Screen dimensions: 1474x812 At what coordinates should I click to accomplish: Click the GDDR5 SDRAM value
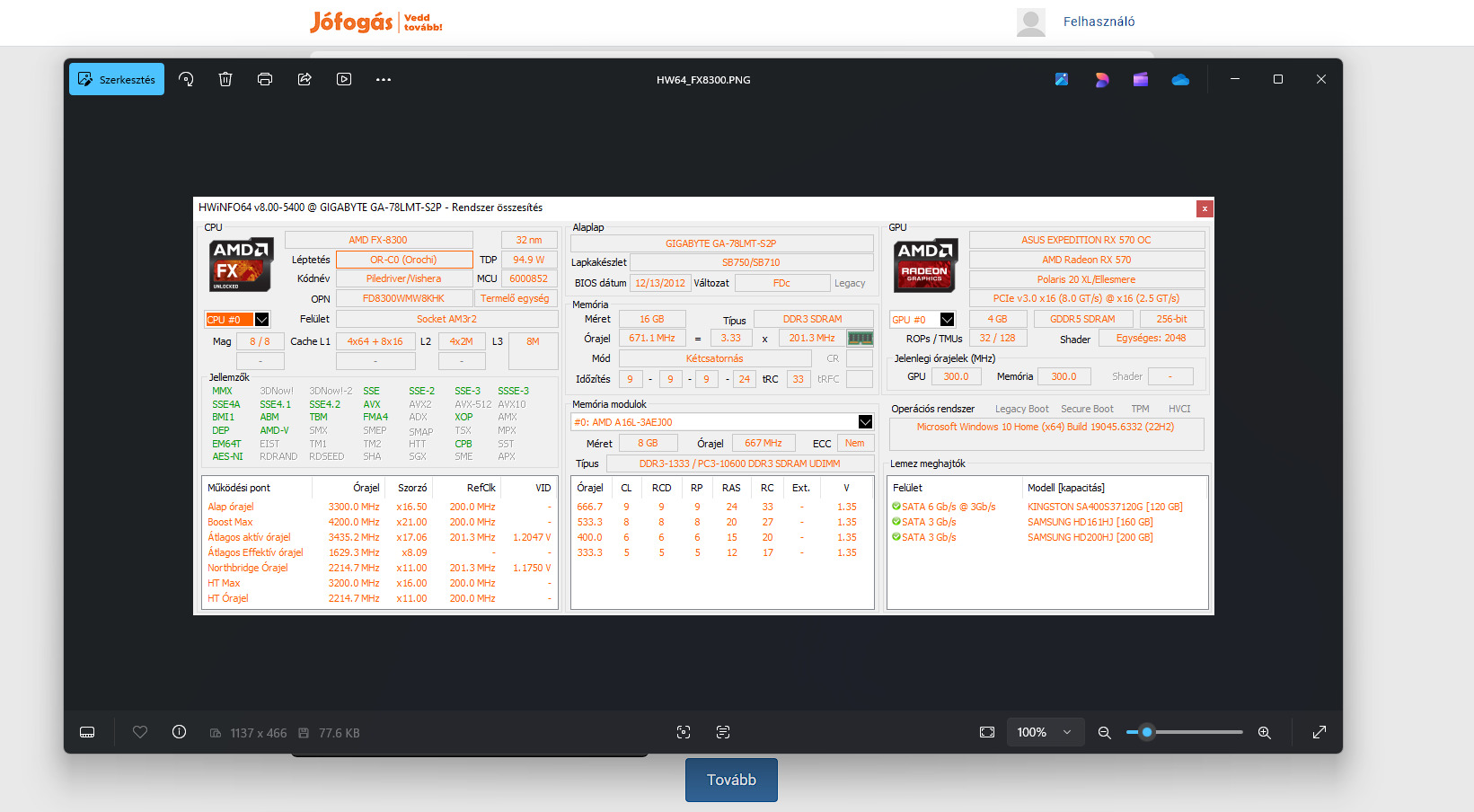pos(1082,319)
